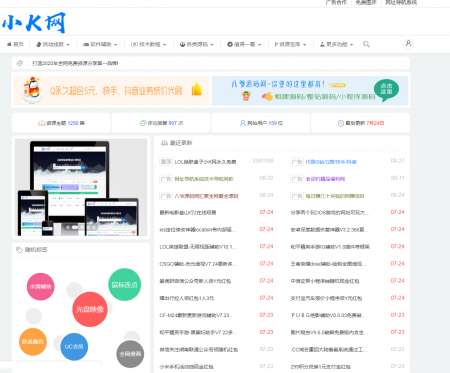Expand the 更多功能 dropdown with person icon
The image size is (450, 373).
pos(336,44)
